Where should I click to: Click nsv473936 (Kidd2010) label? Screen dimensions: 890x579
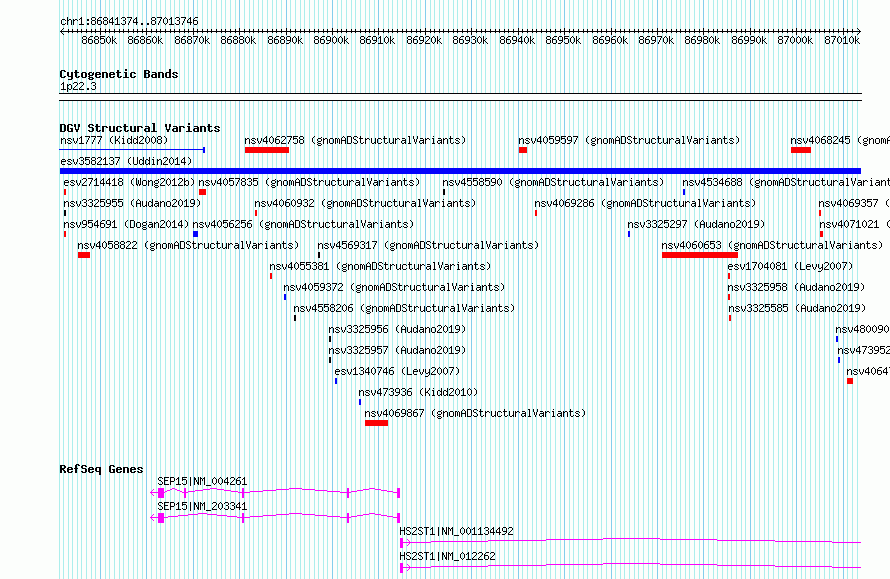pyautogui.click(x=418, y=392)
